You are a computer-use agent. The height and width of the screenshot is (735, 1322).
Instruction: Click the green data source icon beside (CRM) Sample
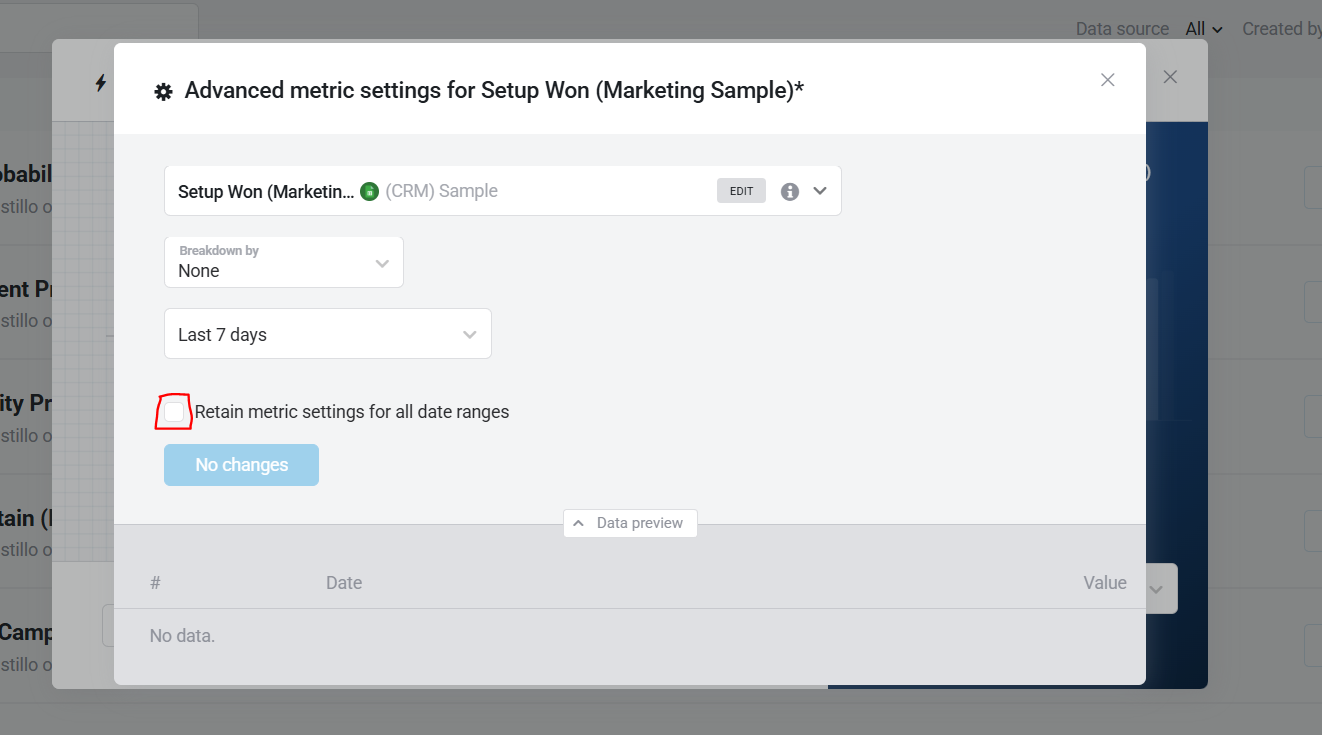369,191
